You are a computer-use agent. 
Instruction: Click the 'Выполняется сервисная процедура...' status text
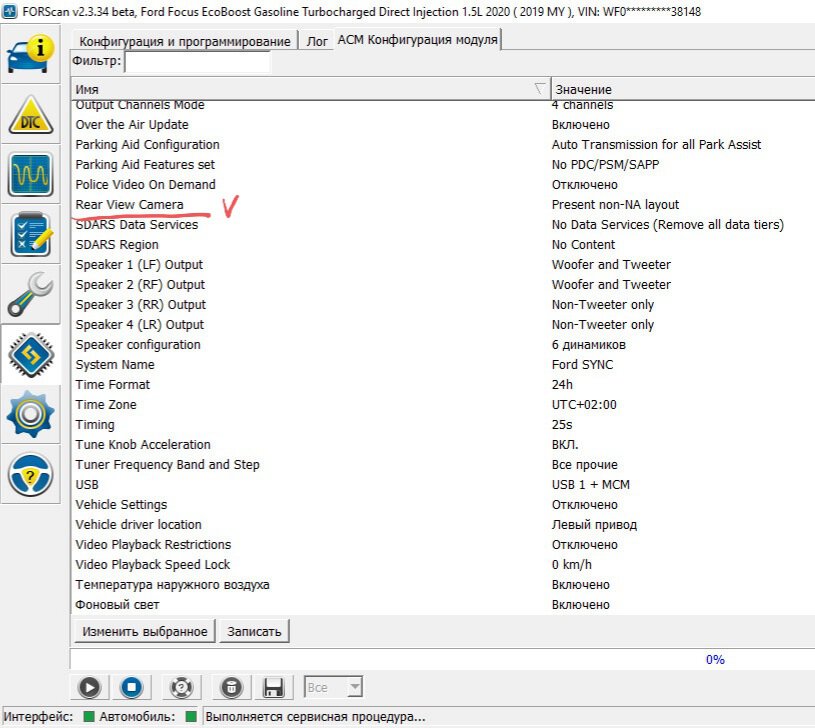[x=316, y=717]
